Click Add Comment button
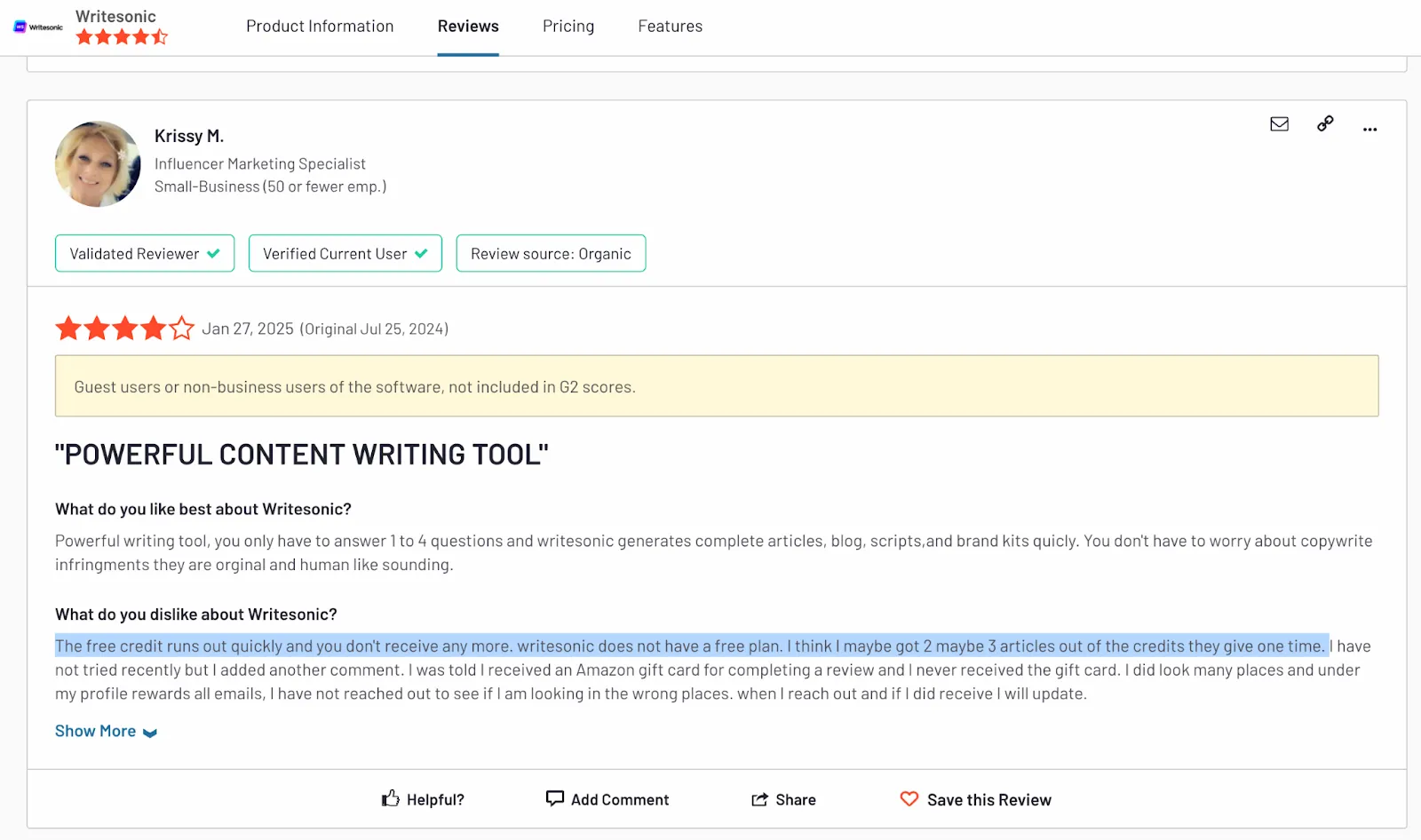 (607, 799)
